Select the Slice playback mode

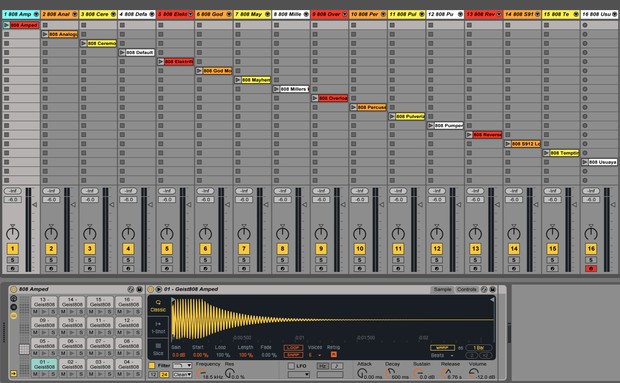click(x=158, y=349)
